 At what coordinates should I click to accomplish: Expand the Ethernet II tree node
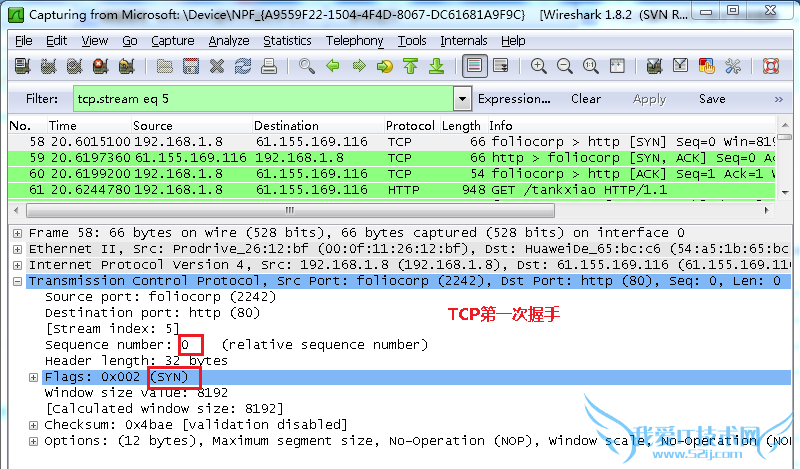click(17, 250)
